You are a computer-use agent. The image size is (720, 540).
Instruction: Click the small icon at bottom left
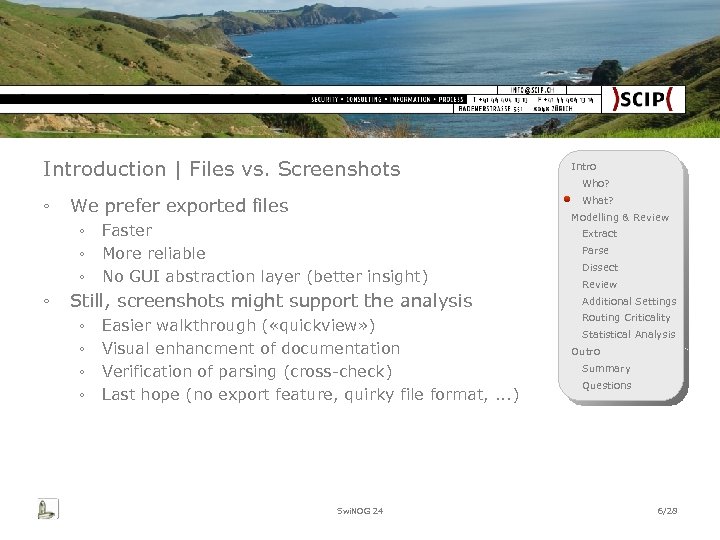48,509
